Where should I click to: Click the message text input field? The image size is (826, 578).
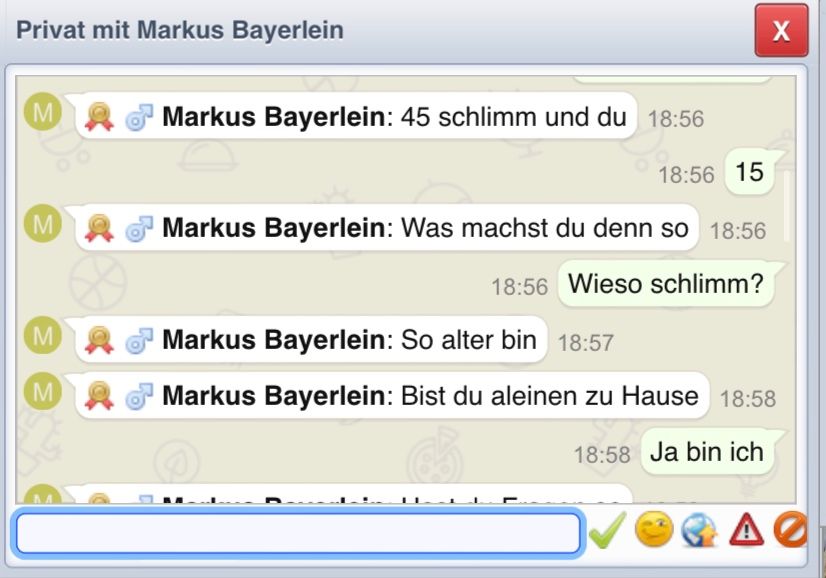(299, 532)
